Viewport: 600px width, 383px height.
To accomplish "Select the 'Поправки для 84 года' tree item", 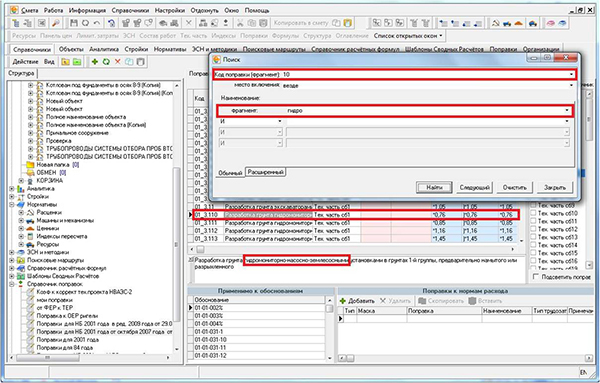I will click(65, 348).
